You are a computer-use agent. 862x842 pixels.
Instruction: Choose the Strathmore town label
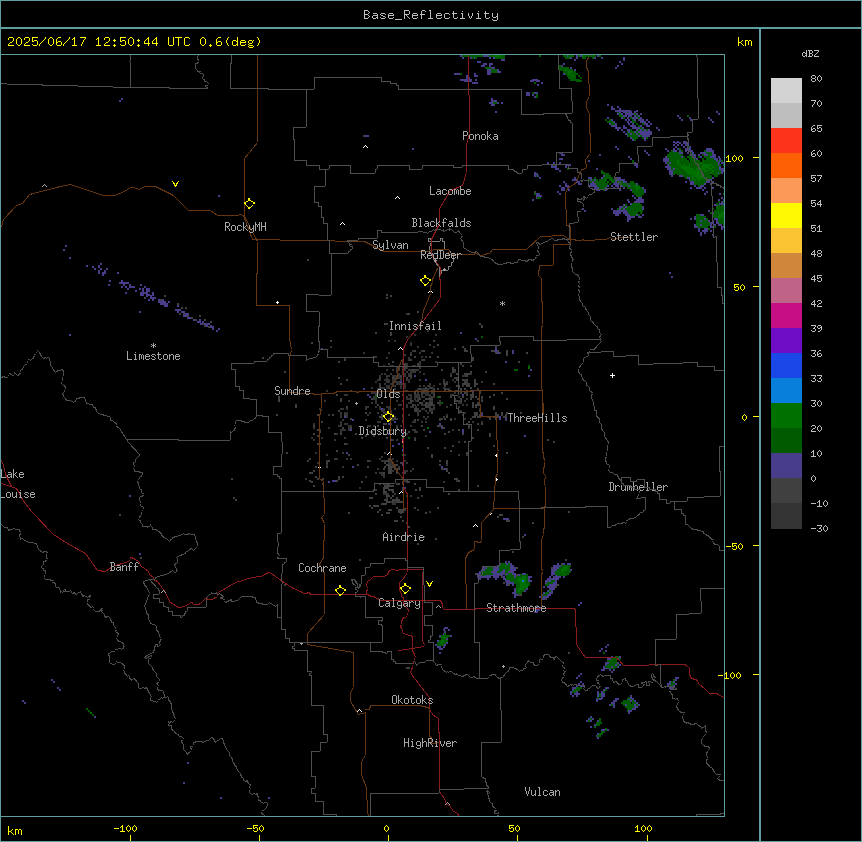[516, 608]
